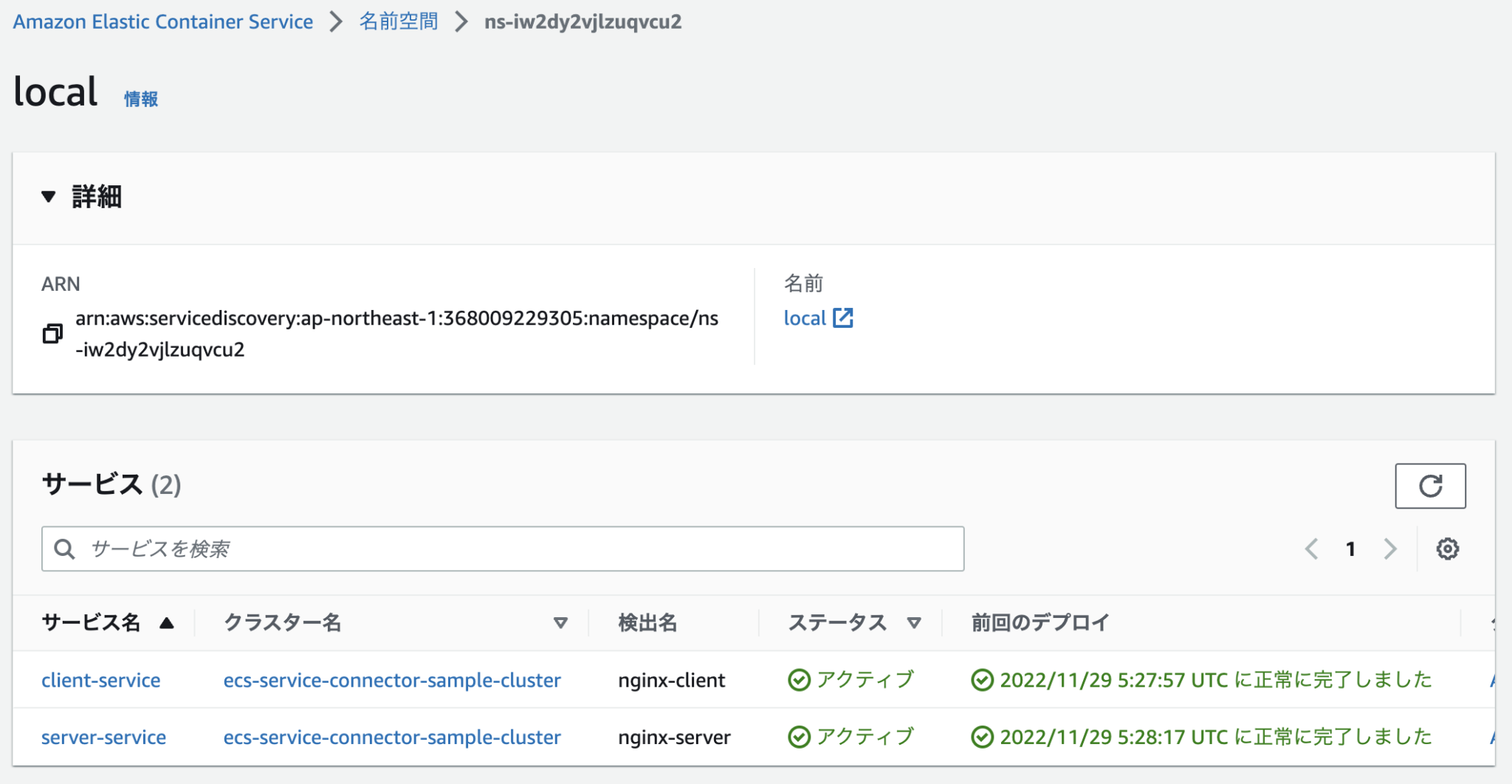Click the green check icon on server-service deployment

(983, 737)
